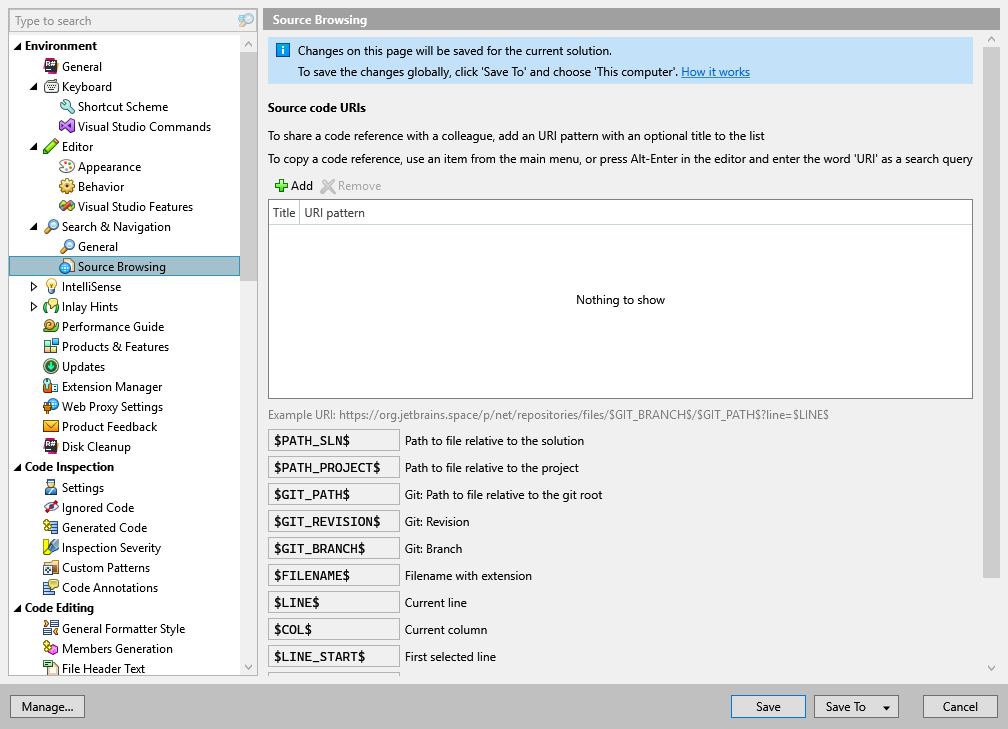The height and width of the screenshot is (729, 1008).
Task: Click the Save button
Action: tap(768, 706)
